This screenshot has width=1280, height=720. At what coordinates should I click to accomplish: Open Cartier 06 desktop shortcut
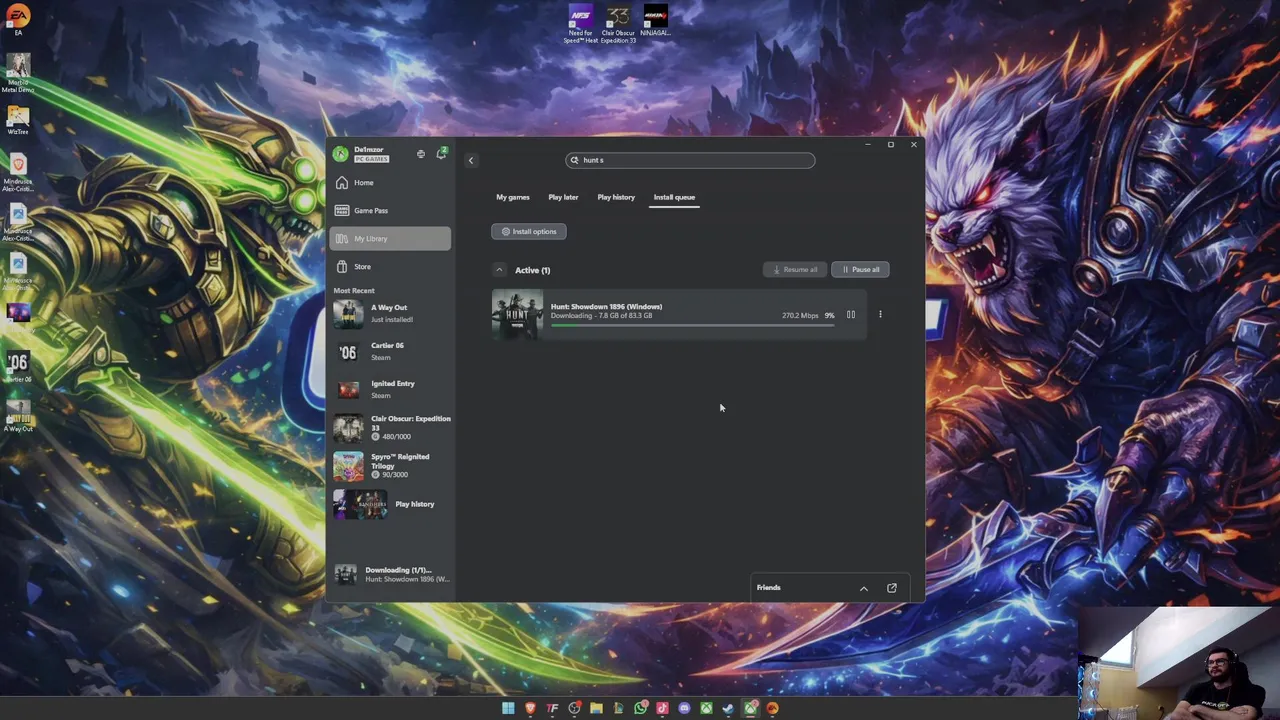click(x=18, y=367)
